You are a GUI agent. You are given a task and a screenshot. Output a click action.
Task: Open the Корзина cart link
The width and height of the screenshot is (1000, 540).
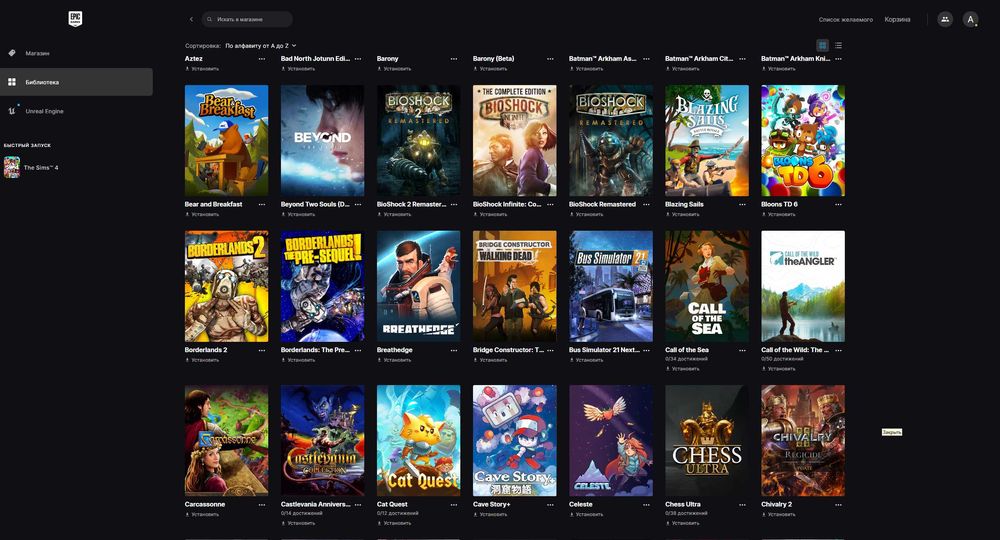coord(897,19)
